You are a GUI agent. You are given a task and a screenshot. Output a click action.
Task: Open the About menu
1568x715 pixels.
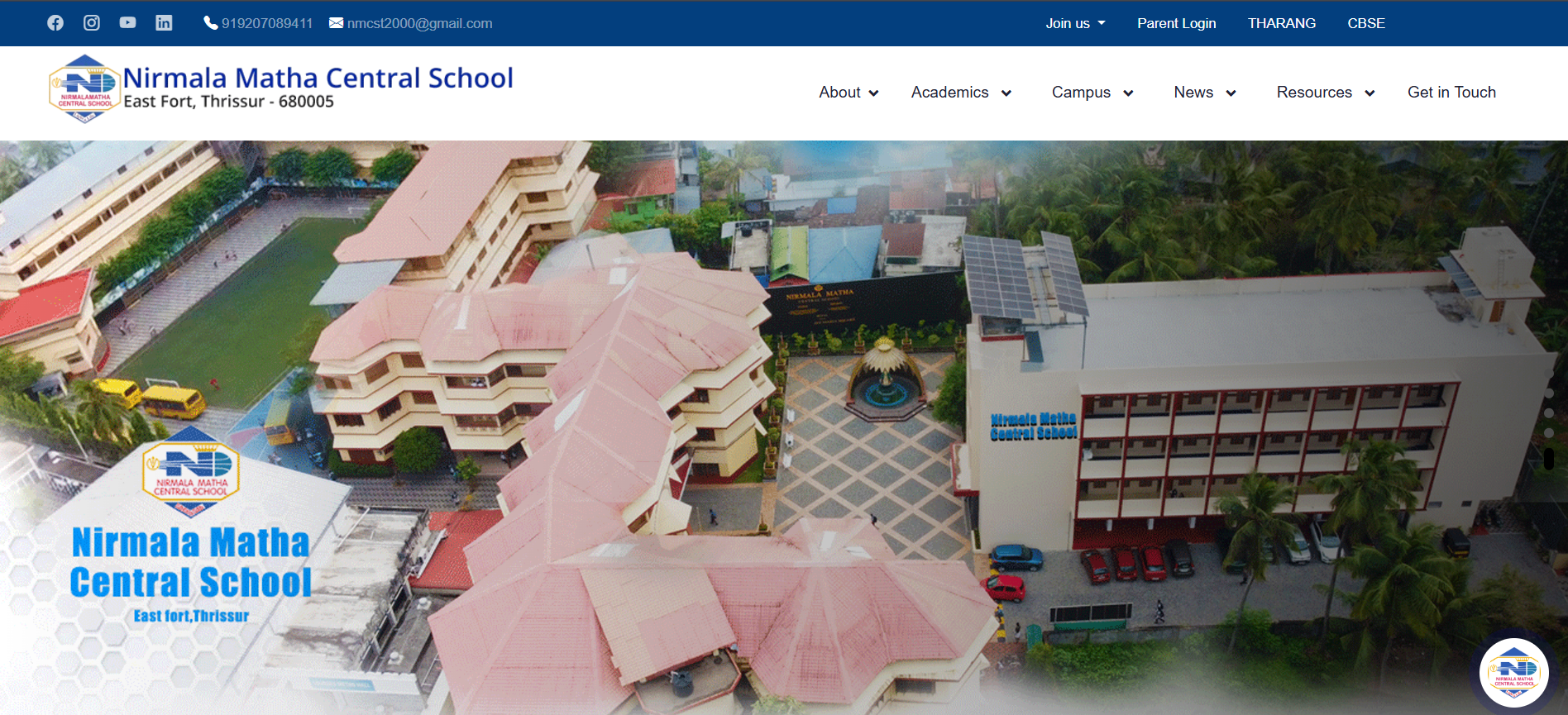pyautogui.click(x=849, y=93)
